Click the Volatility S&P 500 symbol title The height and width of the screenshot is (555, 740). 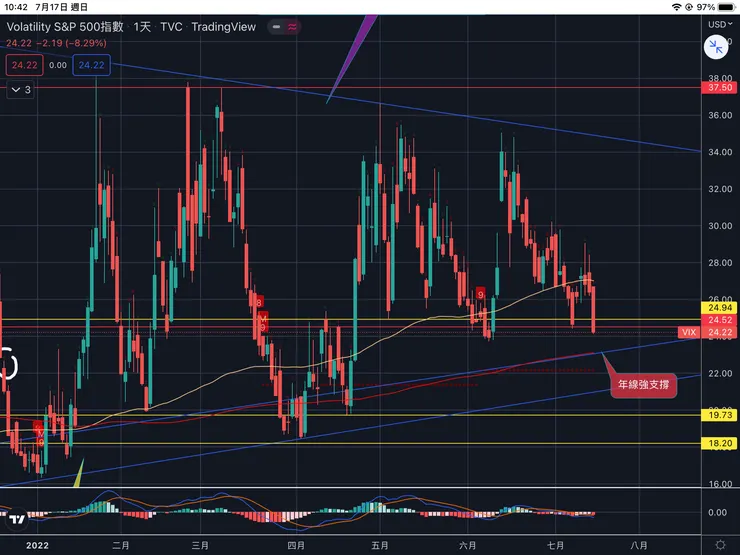(65, 27)
